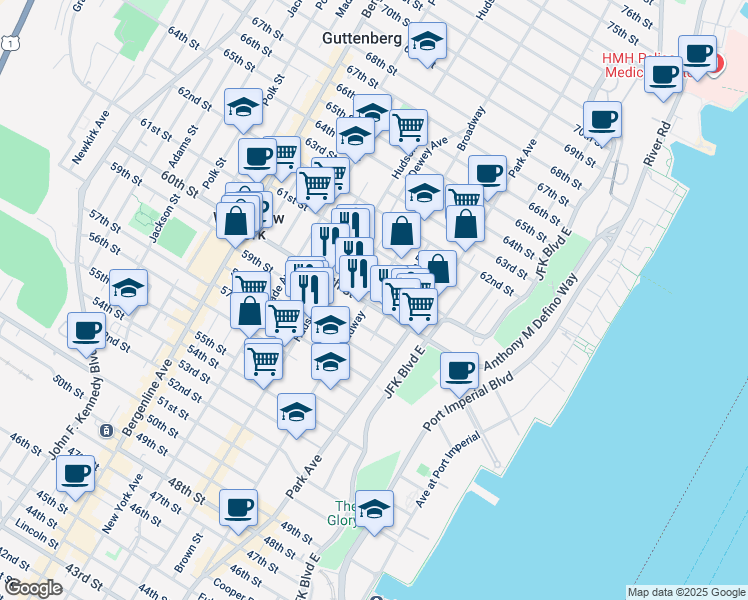Click the Guttenberg town label
748x600 pixels.
pyautogui.click(x=362, y=38)
